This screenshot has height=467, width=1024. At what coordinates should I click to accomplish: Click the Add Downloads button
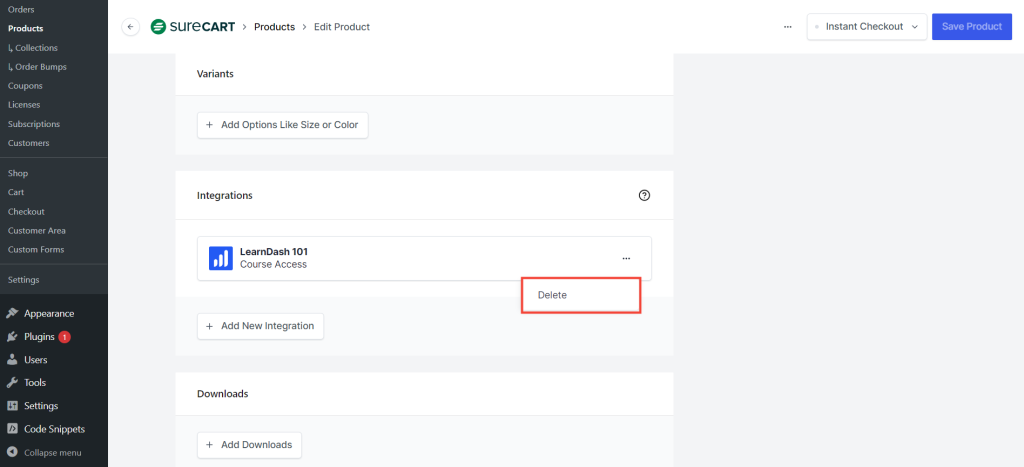pyautogui.click(x=249, y=445)
